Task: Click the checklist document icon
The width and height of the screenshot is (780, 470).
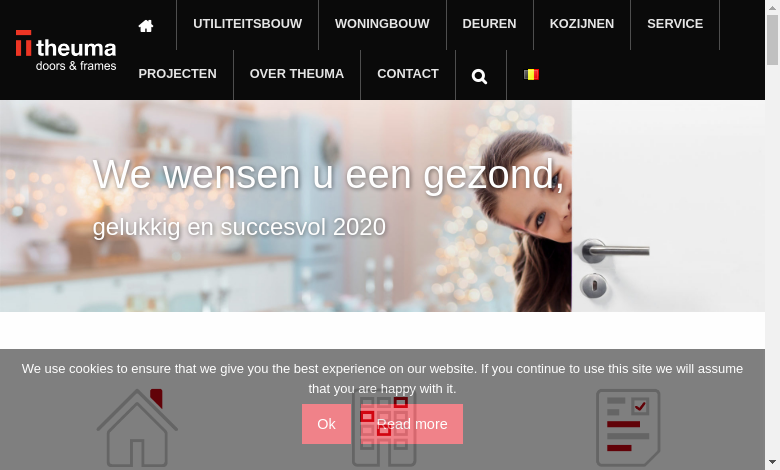Action: click(628, 428)
